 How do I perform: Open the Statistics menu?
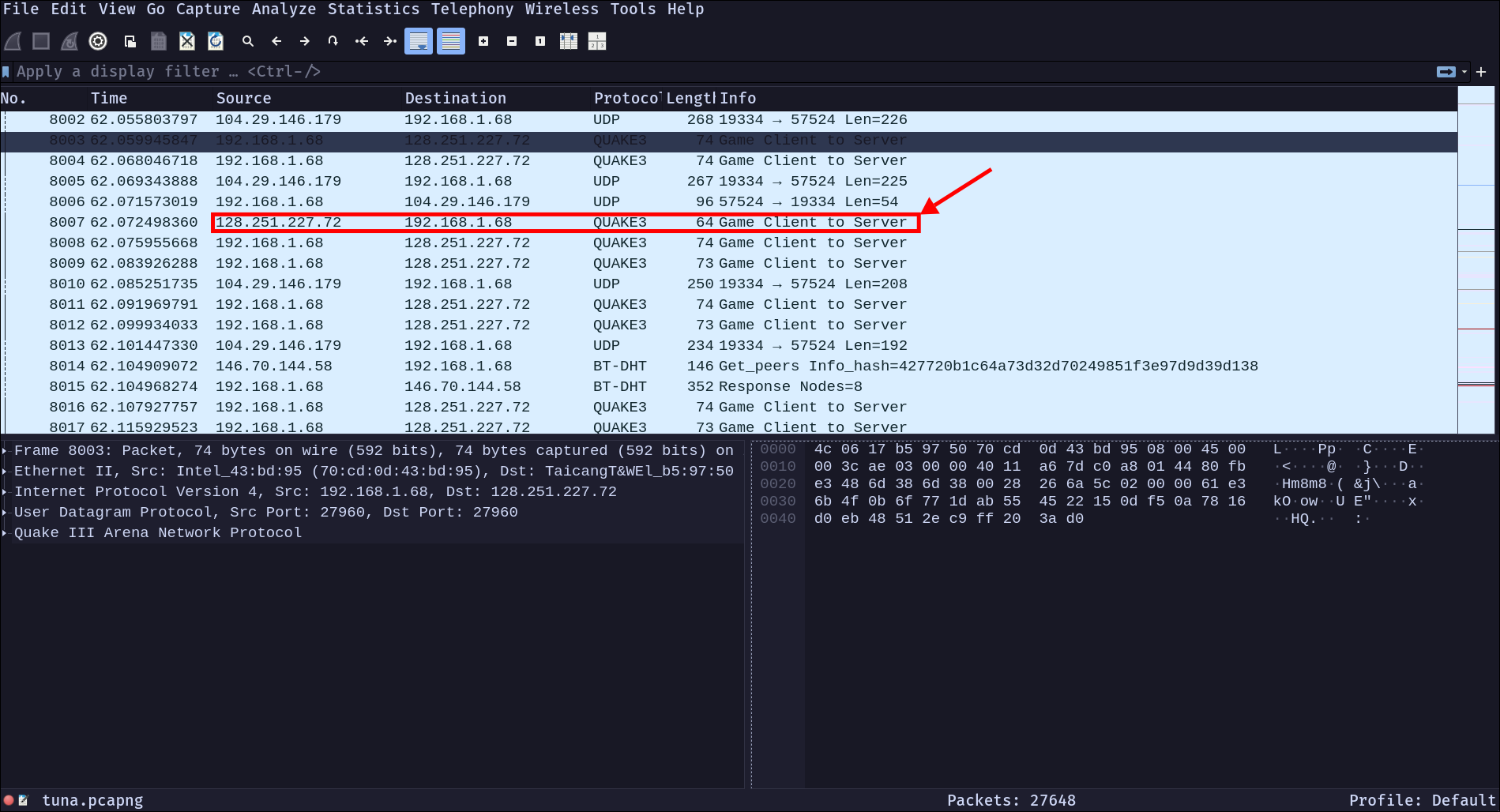[x=373, y=9]
